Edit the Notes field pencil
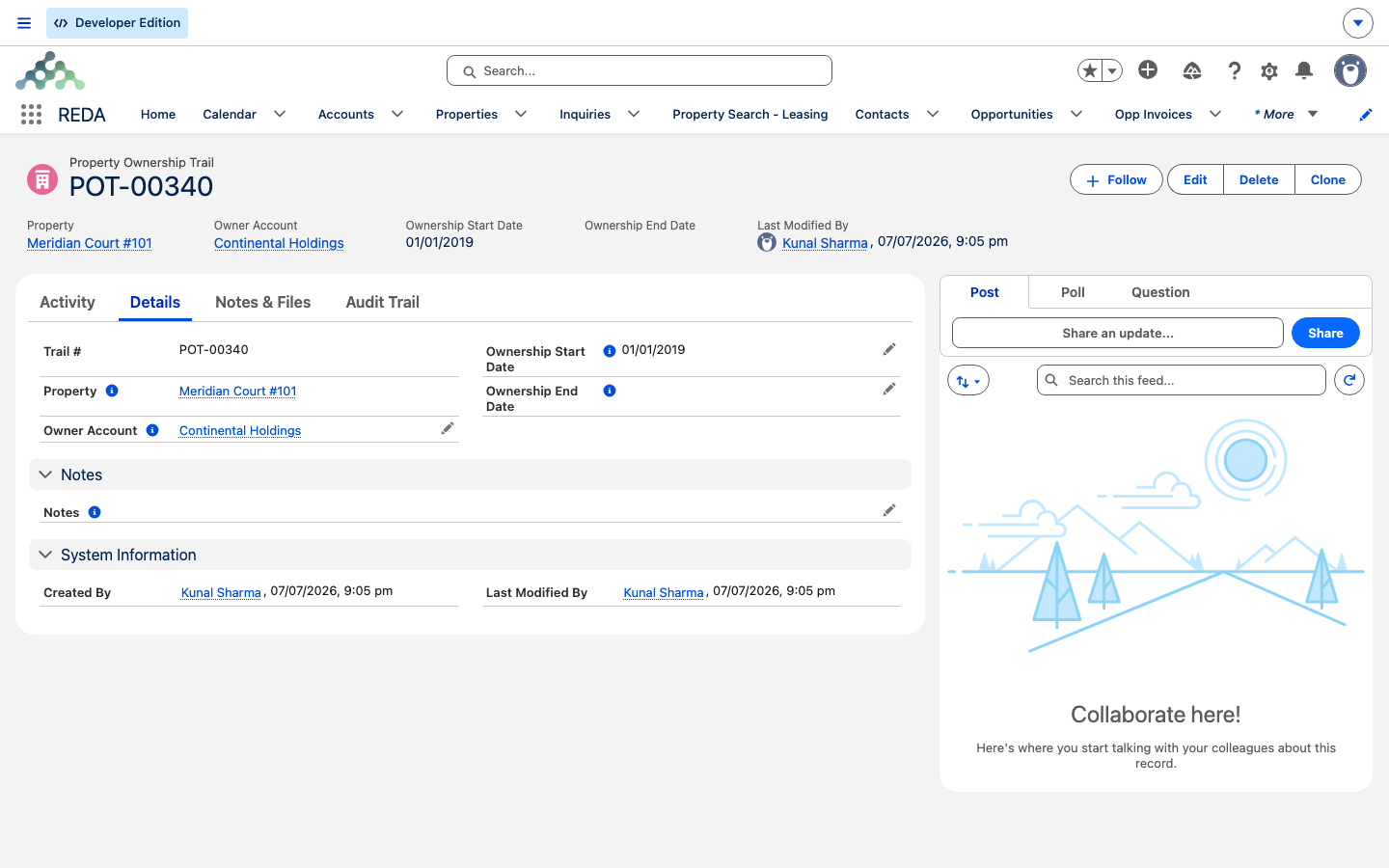The image size is (1389, 868). [889, 510]
